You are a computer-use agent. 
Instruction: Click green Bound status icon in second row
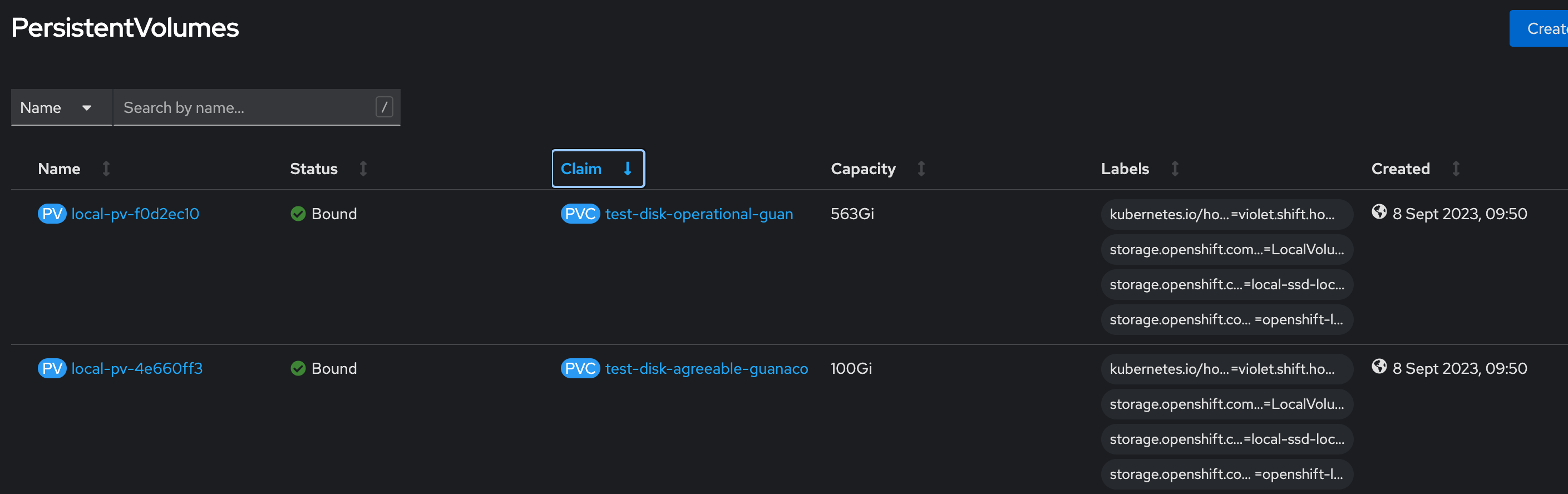[x=298, y=369]
